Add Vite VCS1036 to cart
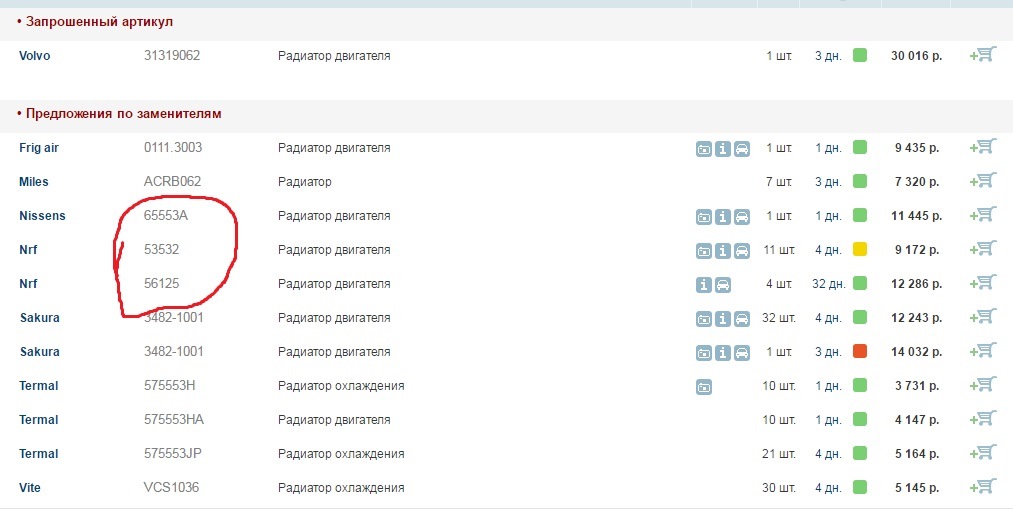This screenshot has height=522, width=1013. pyautogui.click(x=983, y=487)
